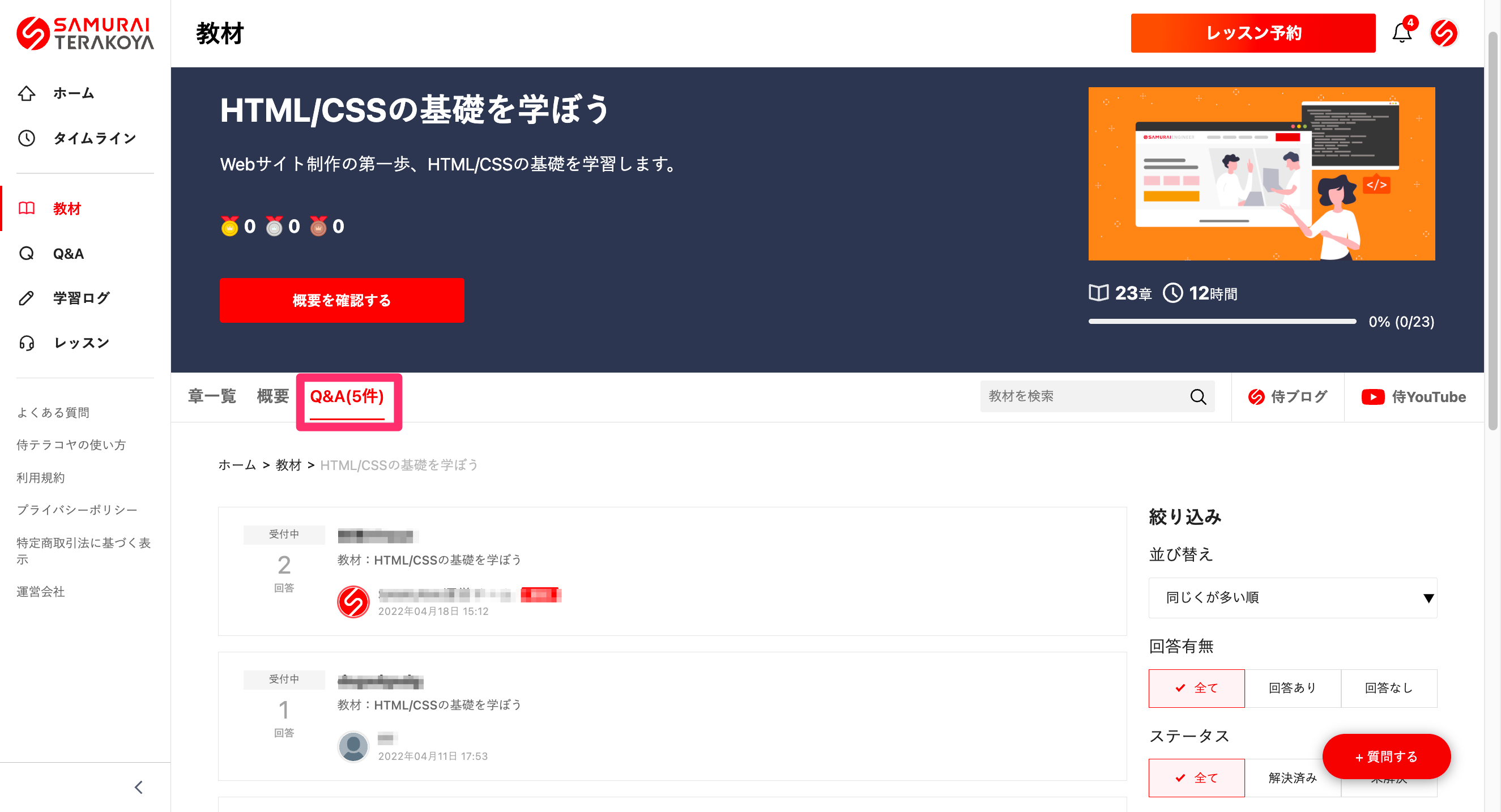Image resolution: width=1501 pixels, height=812 pixels.
Task: Collapse the sidebar with chevron arrow
Action: pos(138,788)
